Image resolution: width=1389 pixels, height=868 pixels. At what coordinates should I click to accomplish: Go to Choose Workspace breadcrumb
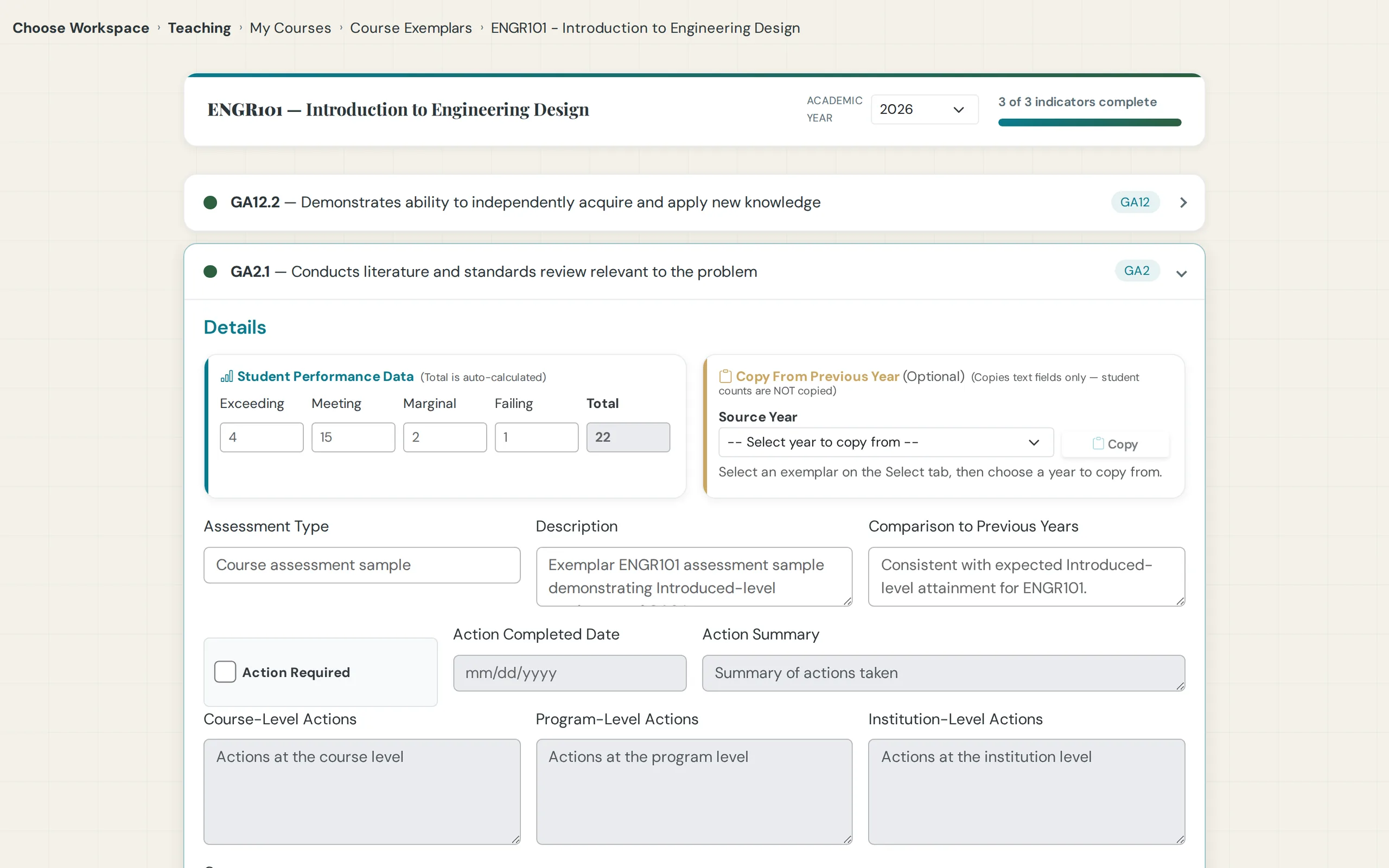point(81,28)
